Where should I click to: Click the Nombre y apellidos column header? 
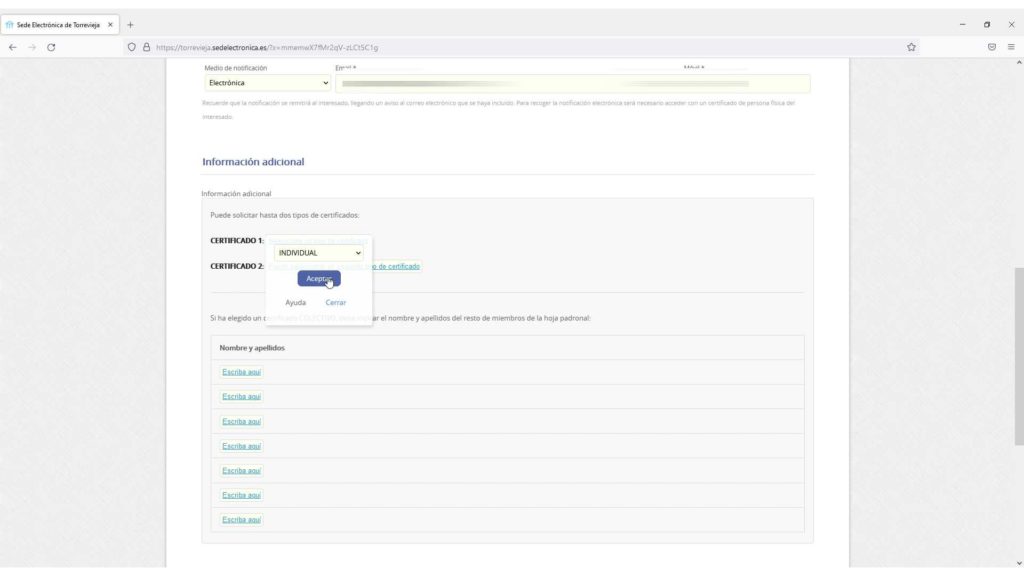tap(252, 348)
